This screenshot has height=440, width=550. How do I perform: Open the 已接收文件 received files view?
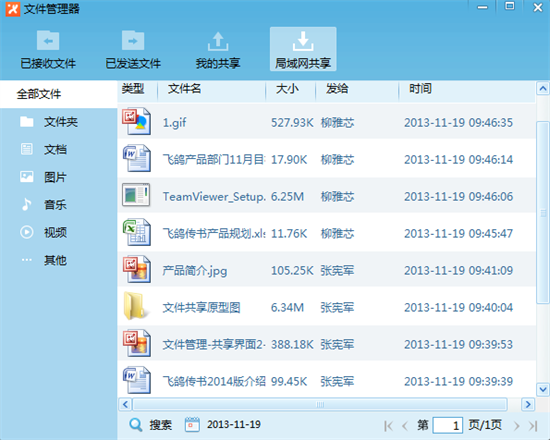coord(48,49)
